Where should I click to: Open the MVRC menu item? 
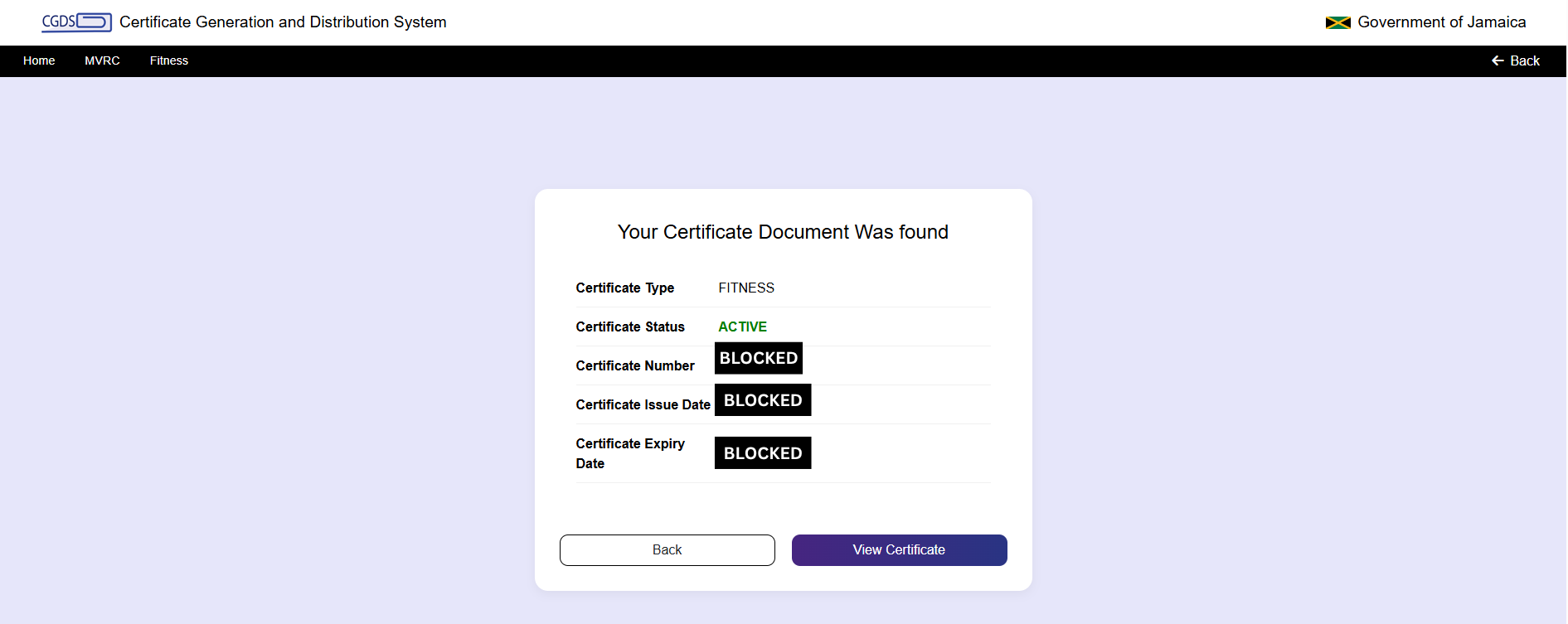(102, 60)
